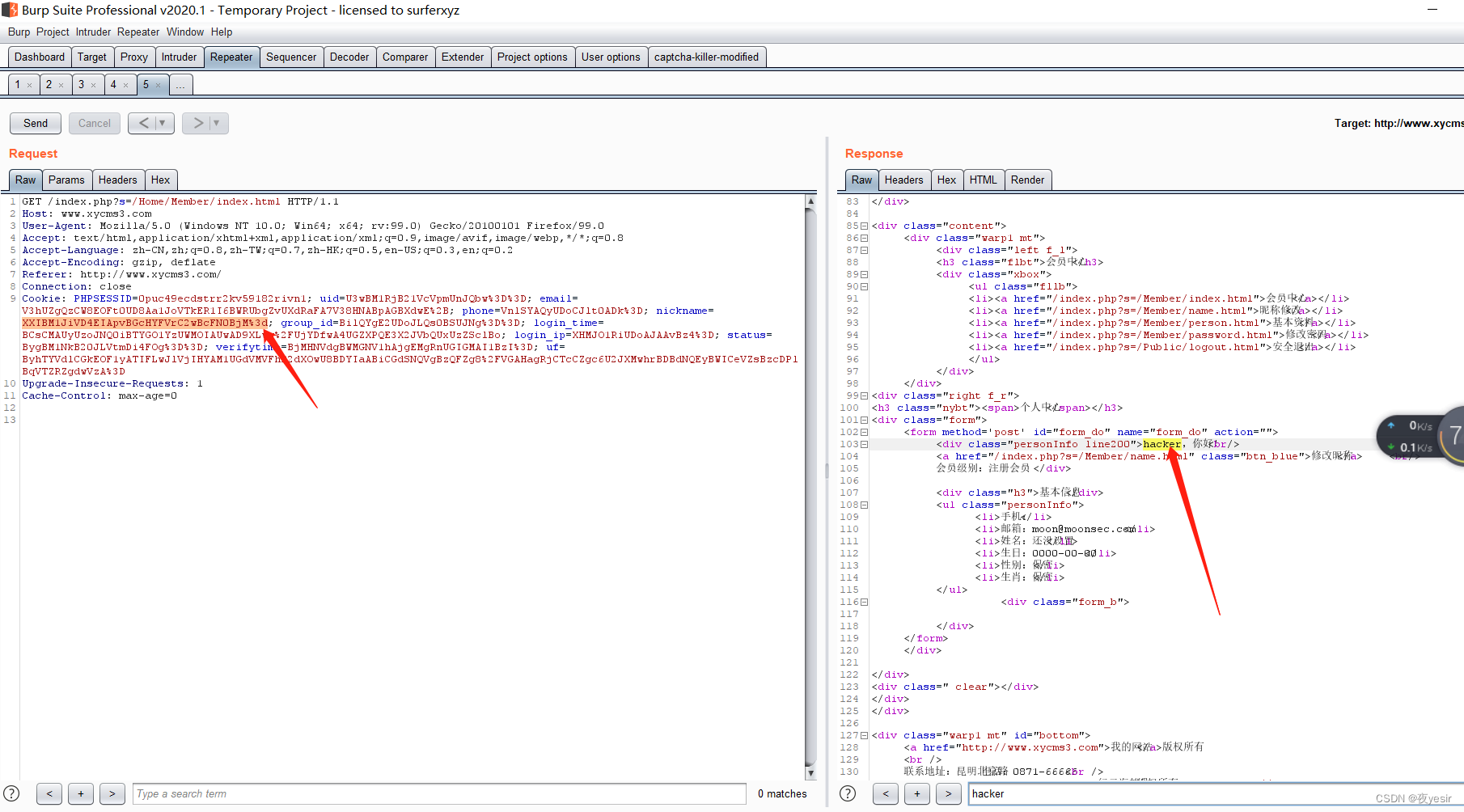Screen dimensions: 1464x812
Task: Open the history back dropdown arrow
Action: tap(163, 123)
